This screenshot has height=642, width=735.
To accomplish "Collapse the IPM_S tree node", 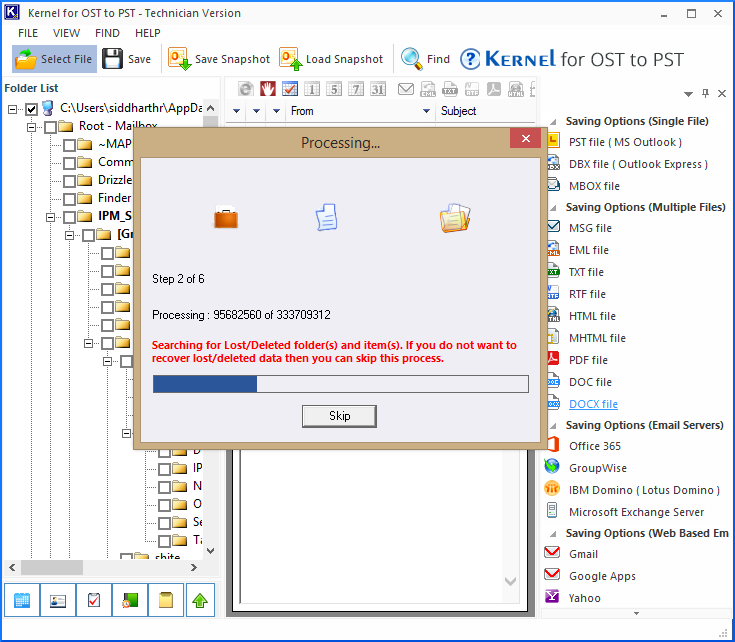I will click(50, 217).
